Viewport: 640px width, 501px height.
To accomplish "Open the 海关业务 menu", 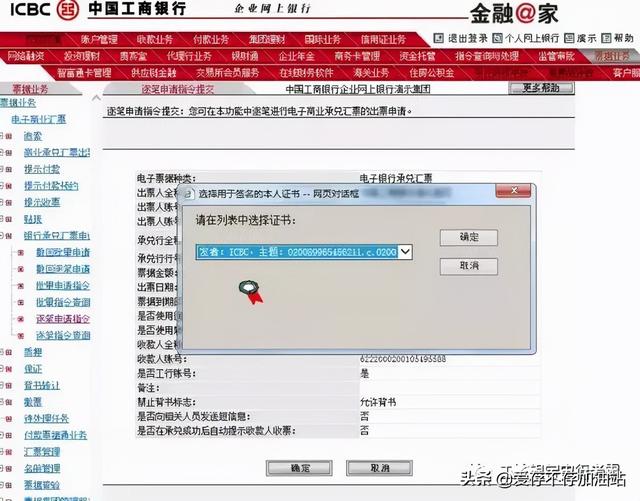I will pos(371,73).
